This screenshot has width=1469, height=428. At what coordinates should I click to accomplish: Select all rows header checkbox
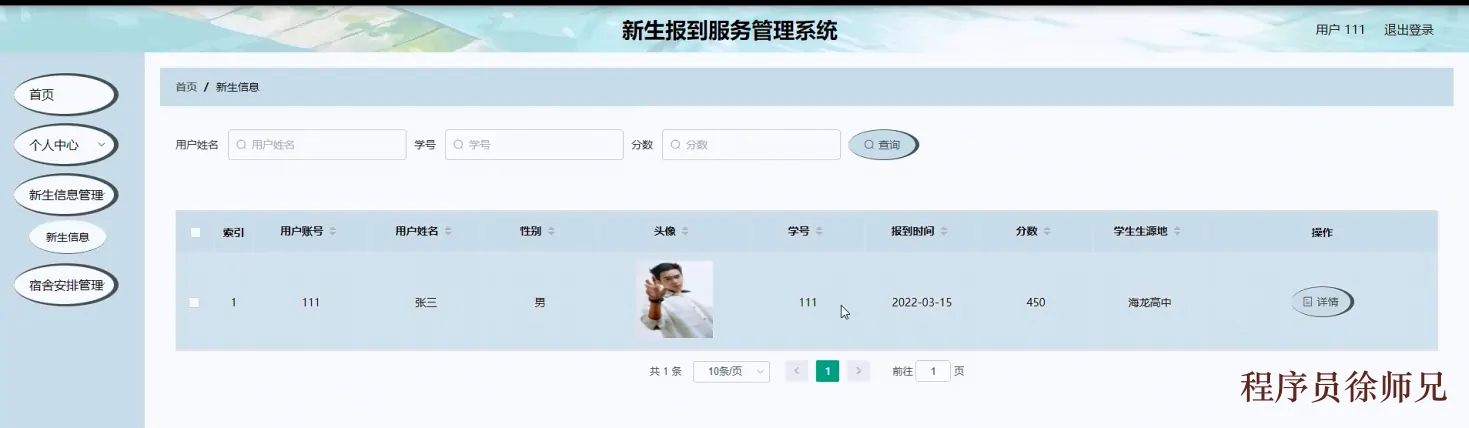(195, 232)
